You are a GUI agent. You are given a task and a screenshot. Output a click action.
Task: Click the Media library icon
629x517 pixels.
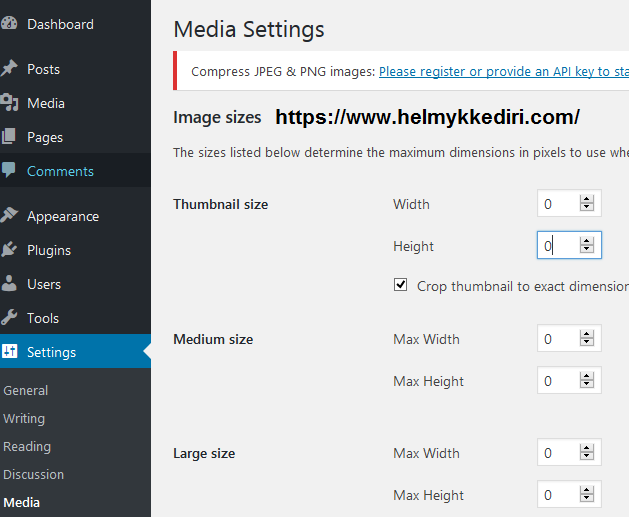click(x=10, y=103)
